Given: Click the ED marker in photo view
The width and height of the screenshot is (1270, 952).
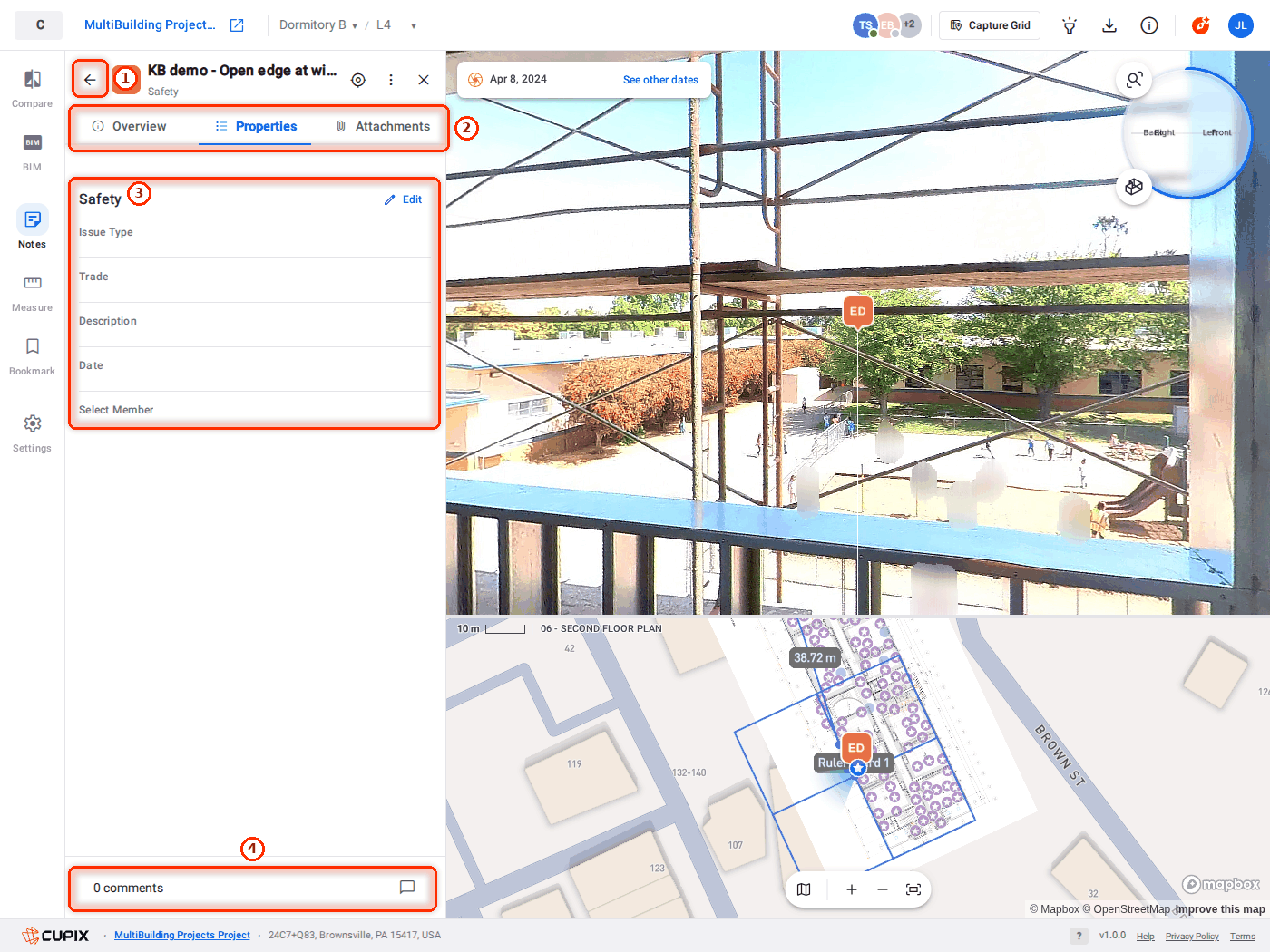Looking at the screenshot, I should click(x=857, y=311).
